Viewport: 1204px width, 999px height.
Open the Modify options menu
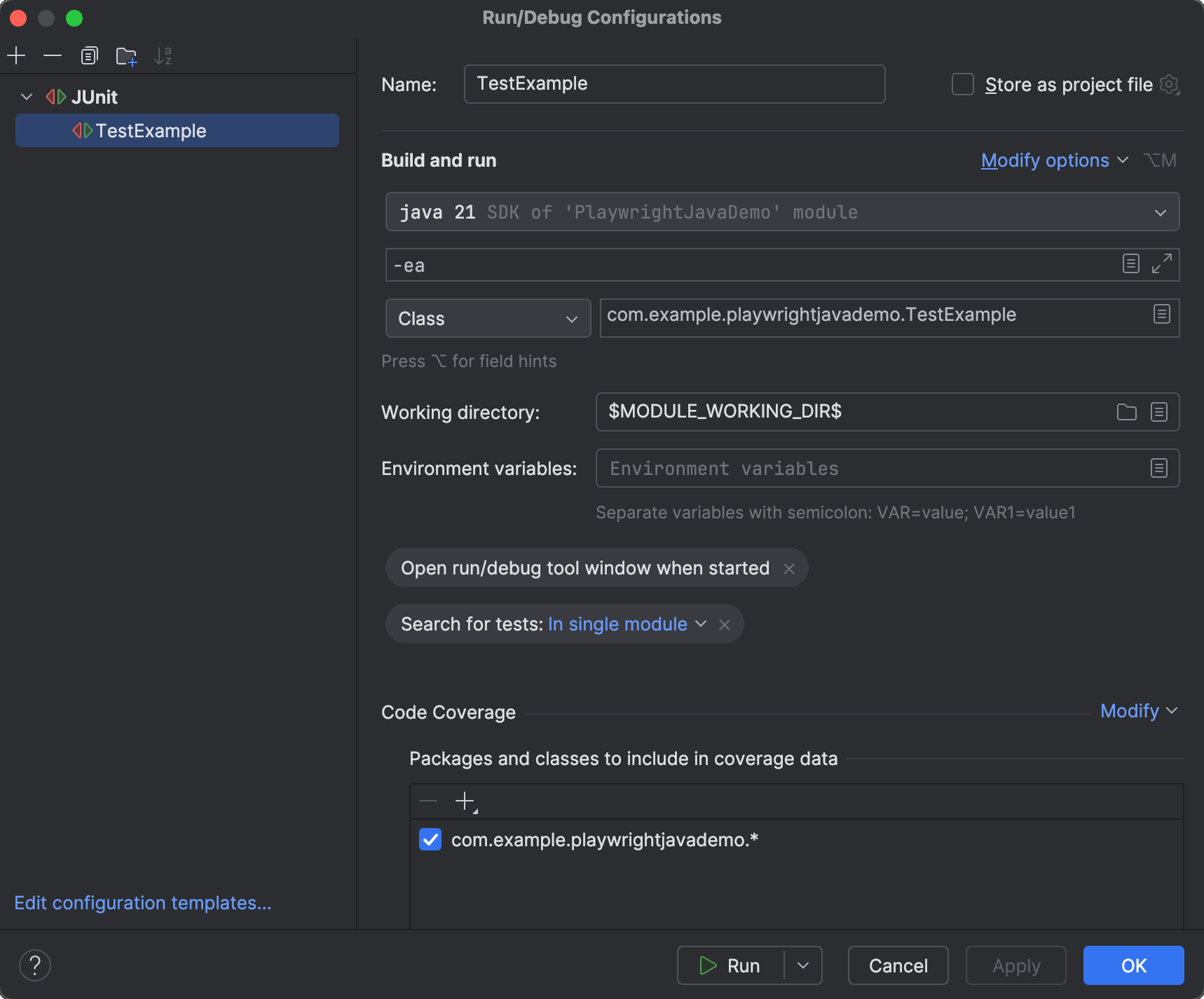pyautogui.click(x=1046, y=160)
